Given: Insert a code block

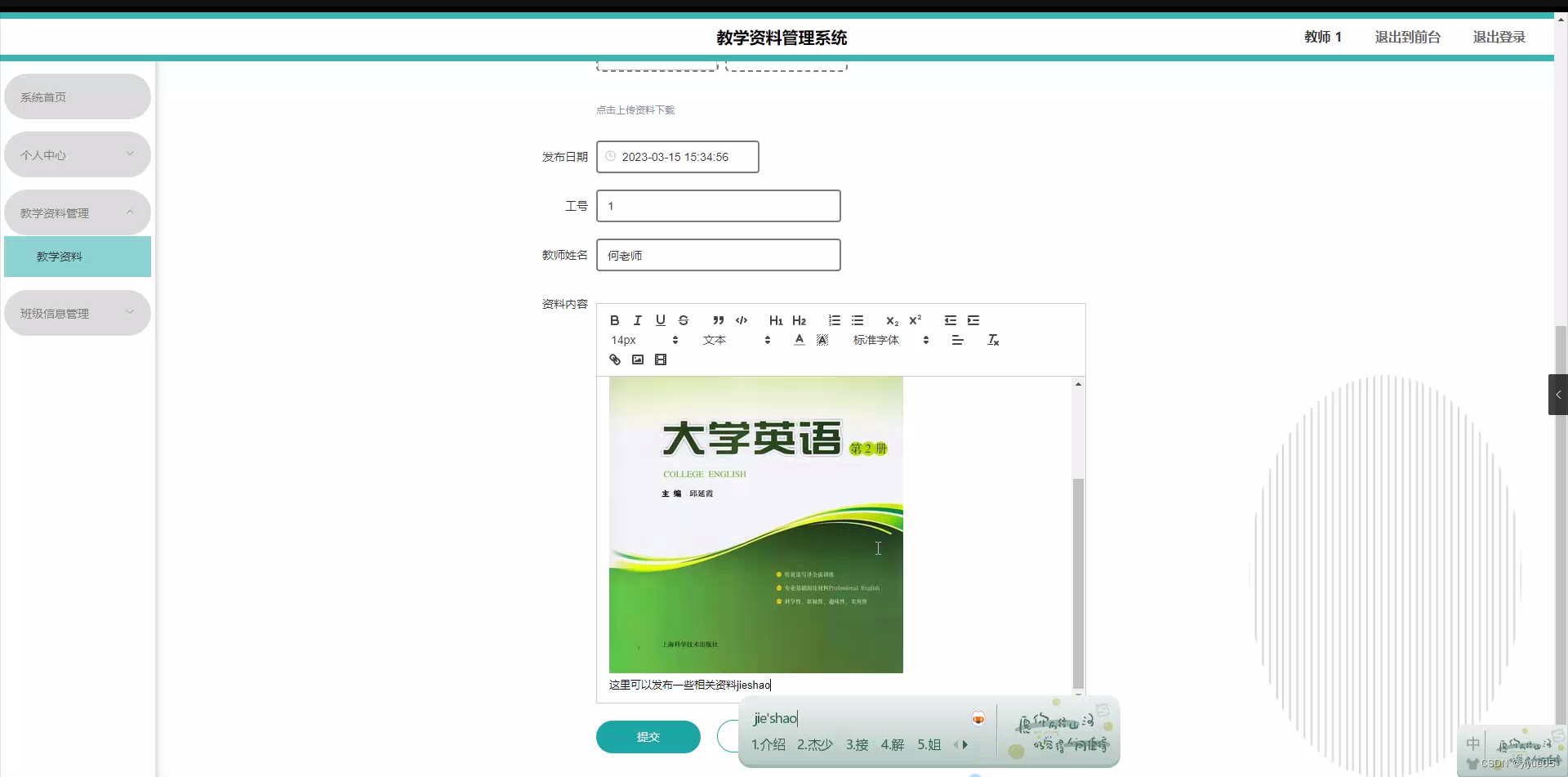Looking at the screenshot, I should pyautogui.click(x=742, y=320).
